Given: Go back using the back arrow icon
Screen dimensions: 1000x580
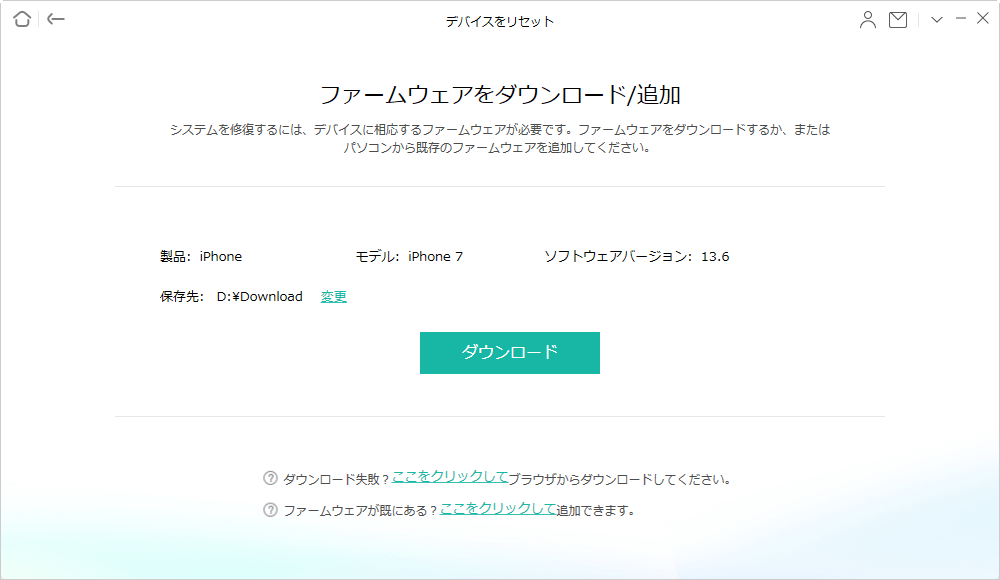Looking at the screenshot, I should point(57,18).
